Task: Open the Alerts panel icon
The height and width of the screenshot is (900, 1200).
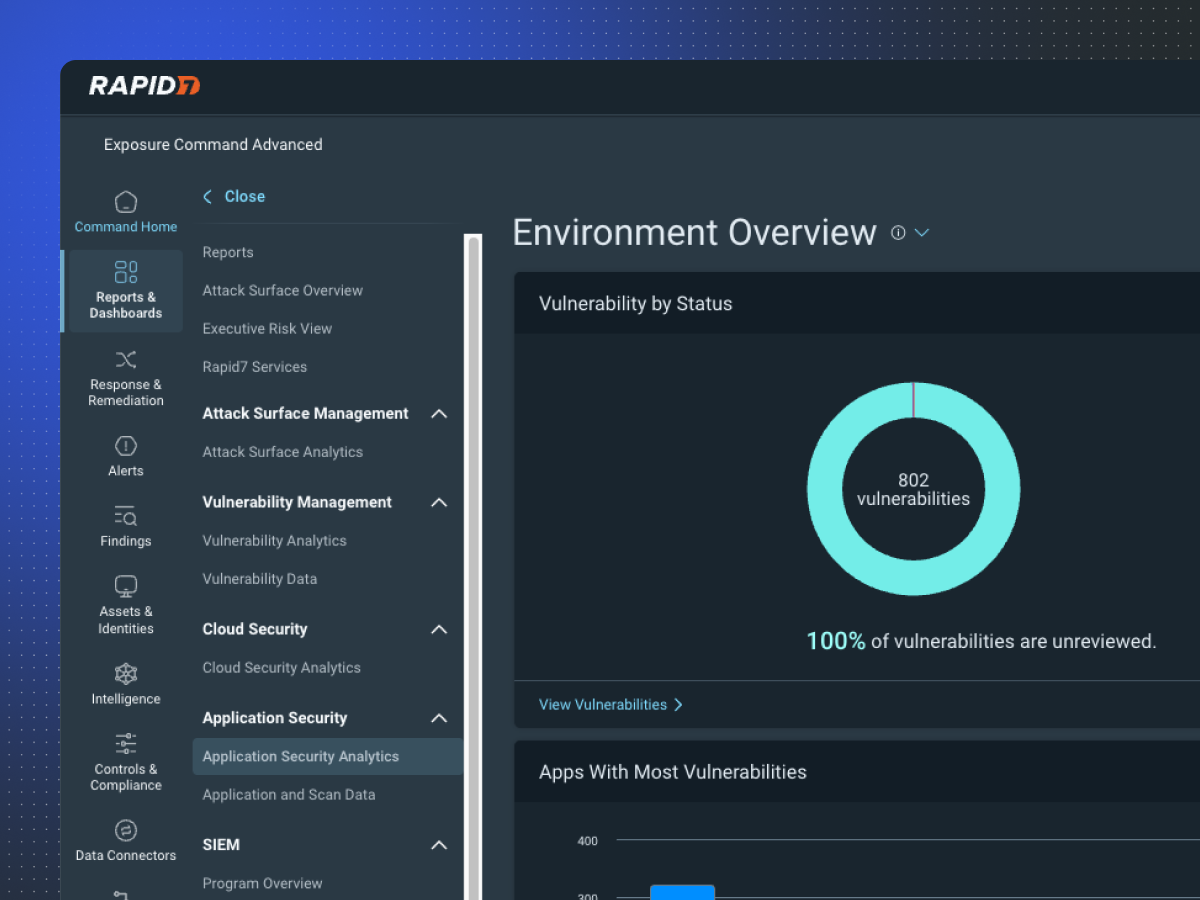Action: (x=125, y=446)
